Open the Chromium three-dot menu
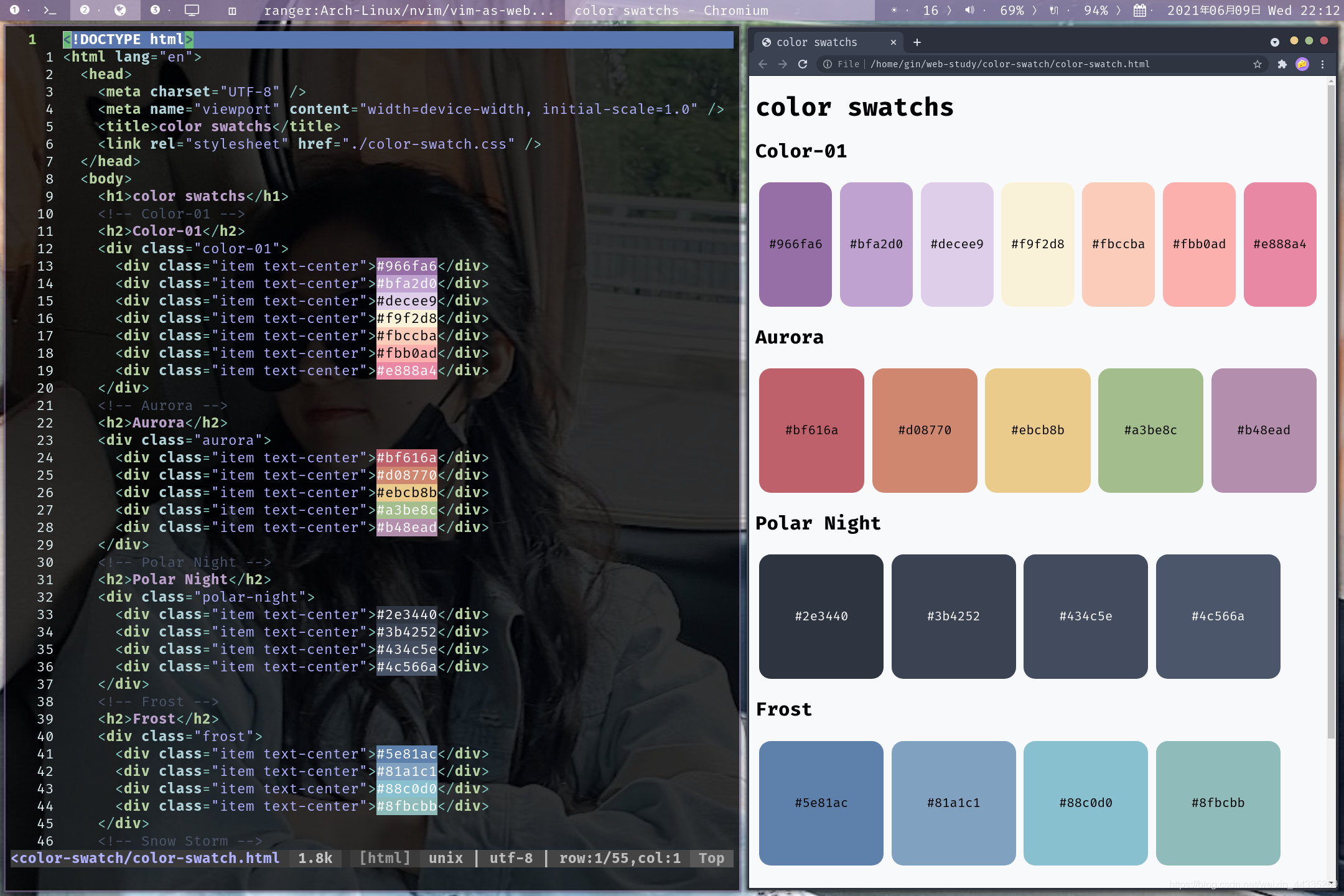 click(x=1323, y=64)
